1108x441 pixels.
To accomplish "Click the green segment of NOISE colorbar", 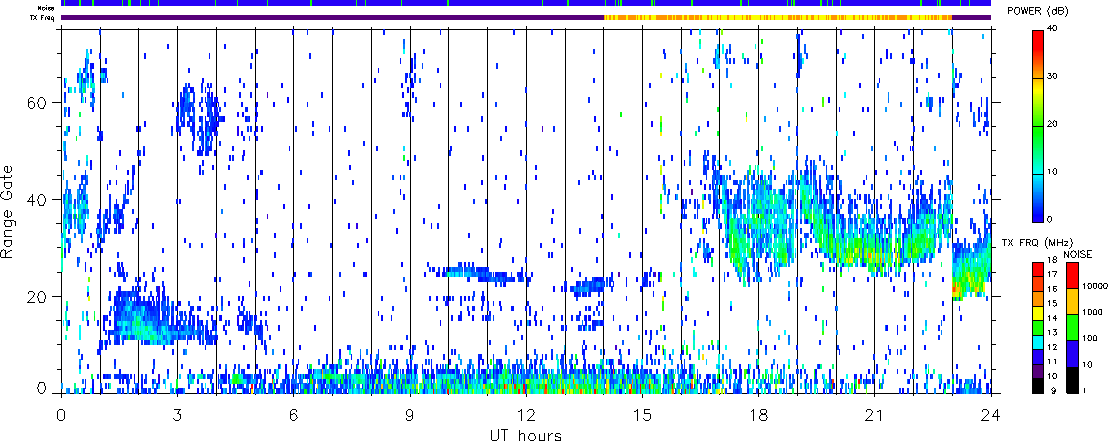I will tap(1072, 327).
